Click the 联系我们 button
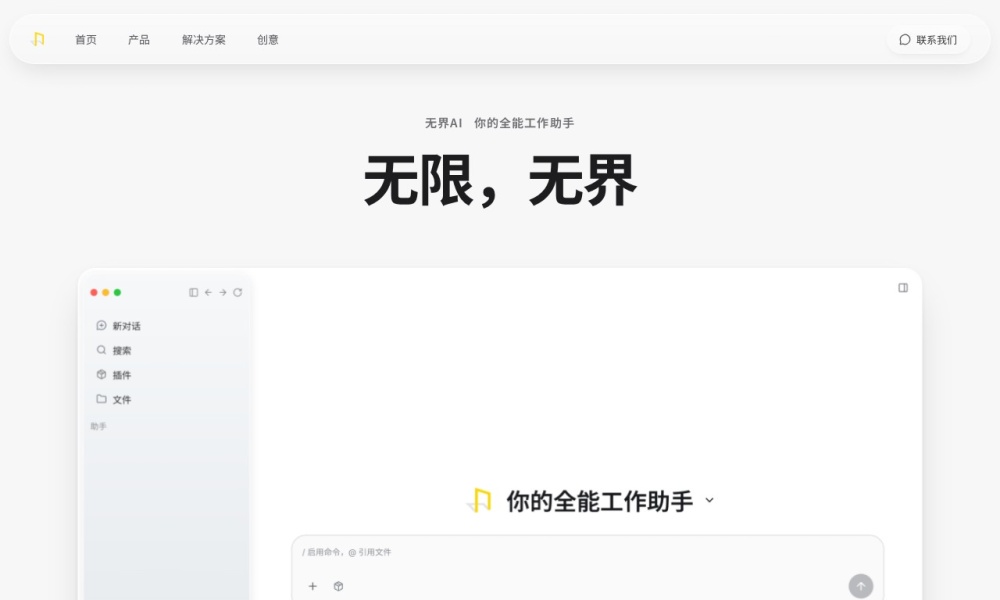 (928, 40)
